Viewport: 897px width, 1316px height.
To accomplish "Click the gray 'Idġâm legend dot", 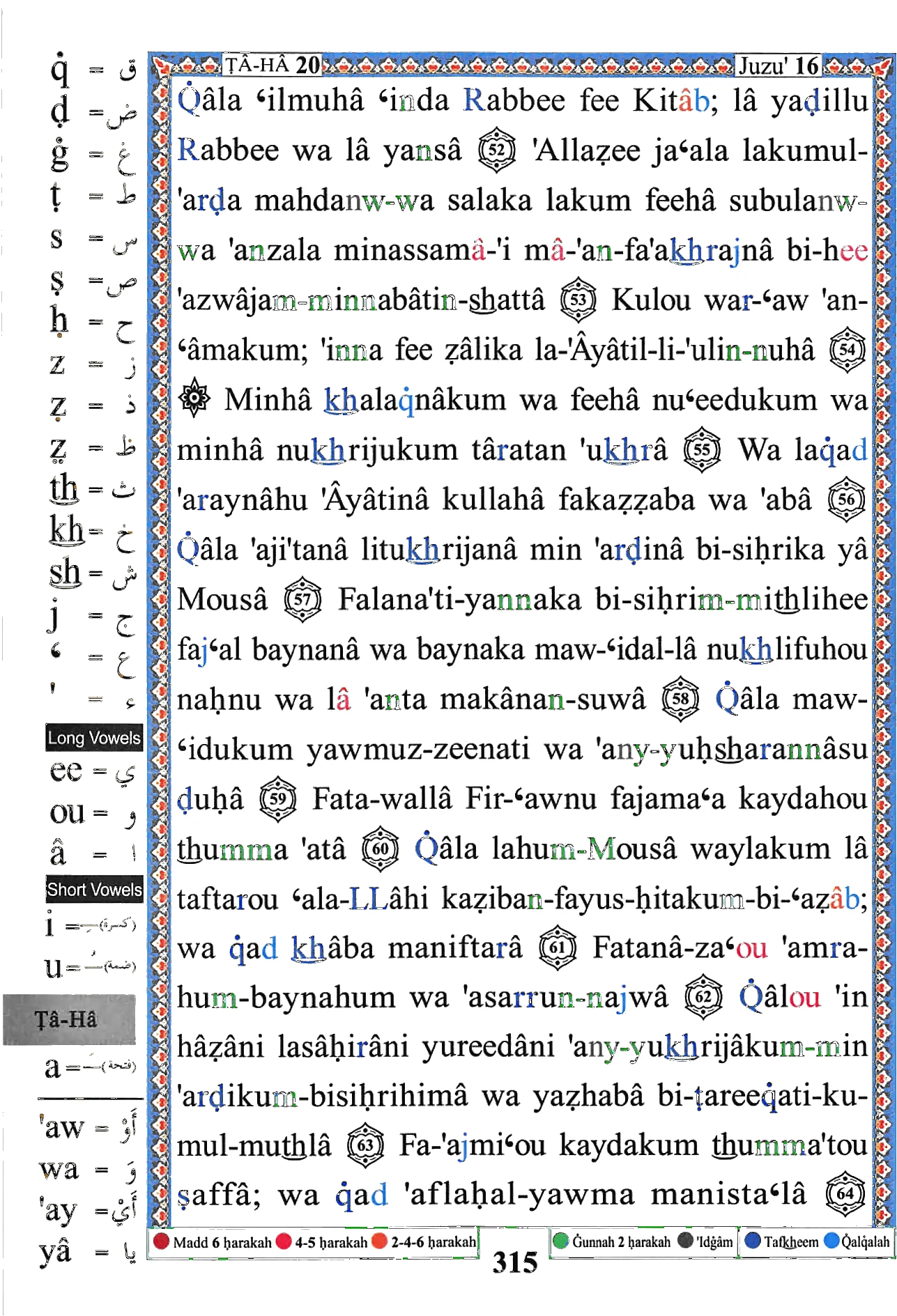I will click(x=686, y=1241).
